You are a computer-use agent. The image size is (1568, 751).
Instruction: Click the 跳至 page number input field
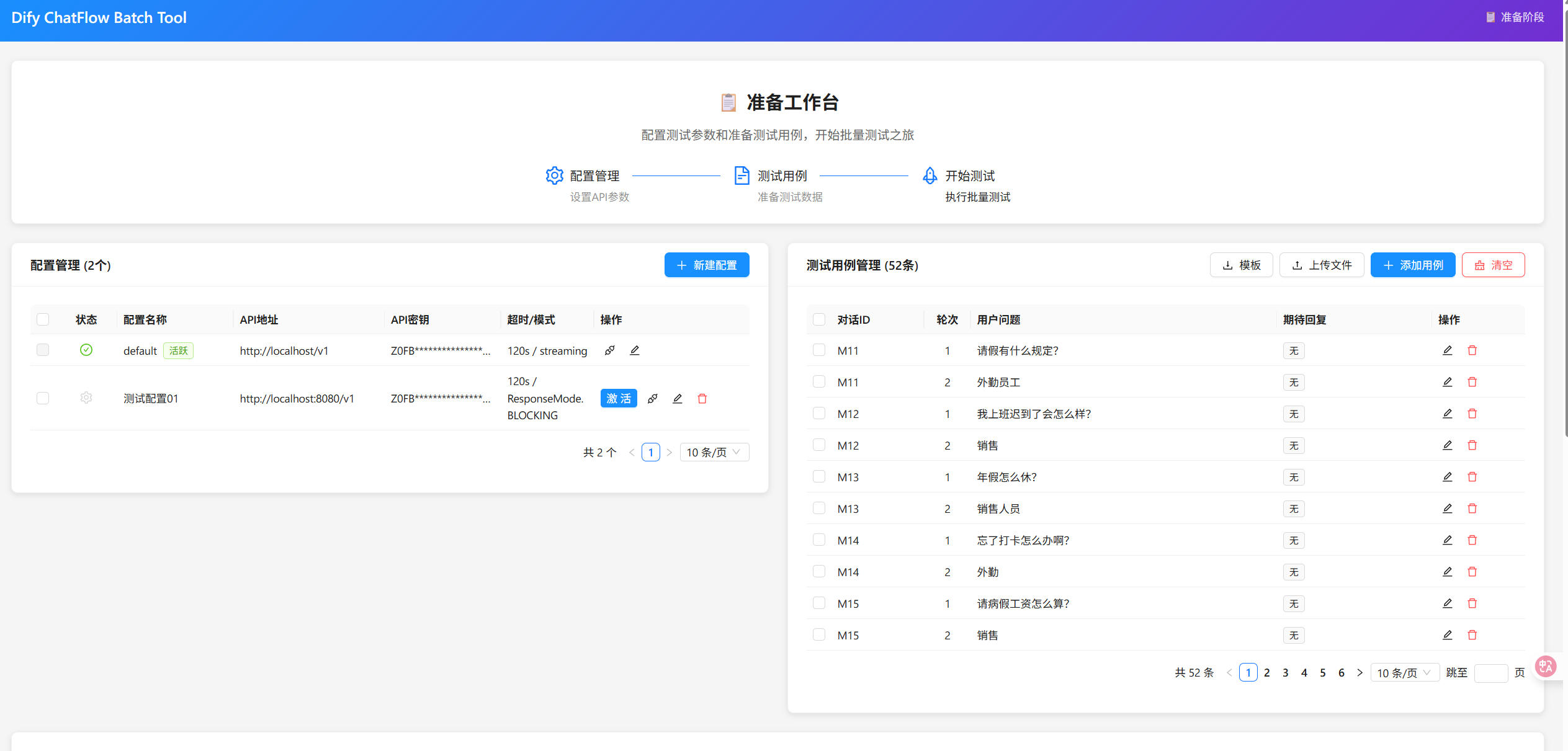point(1490,673)
